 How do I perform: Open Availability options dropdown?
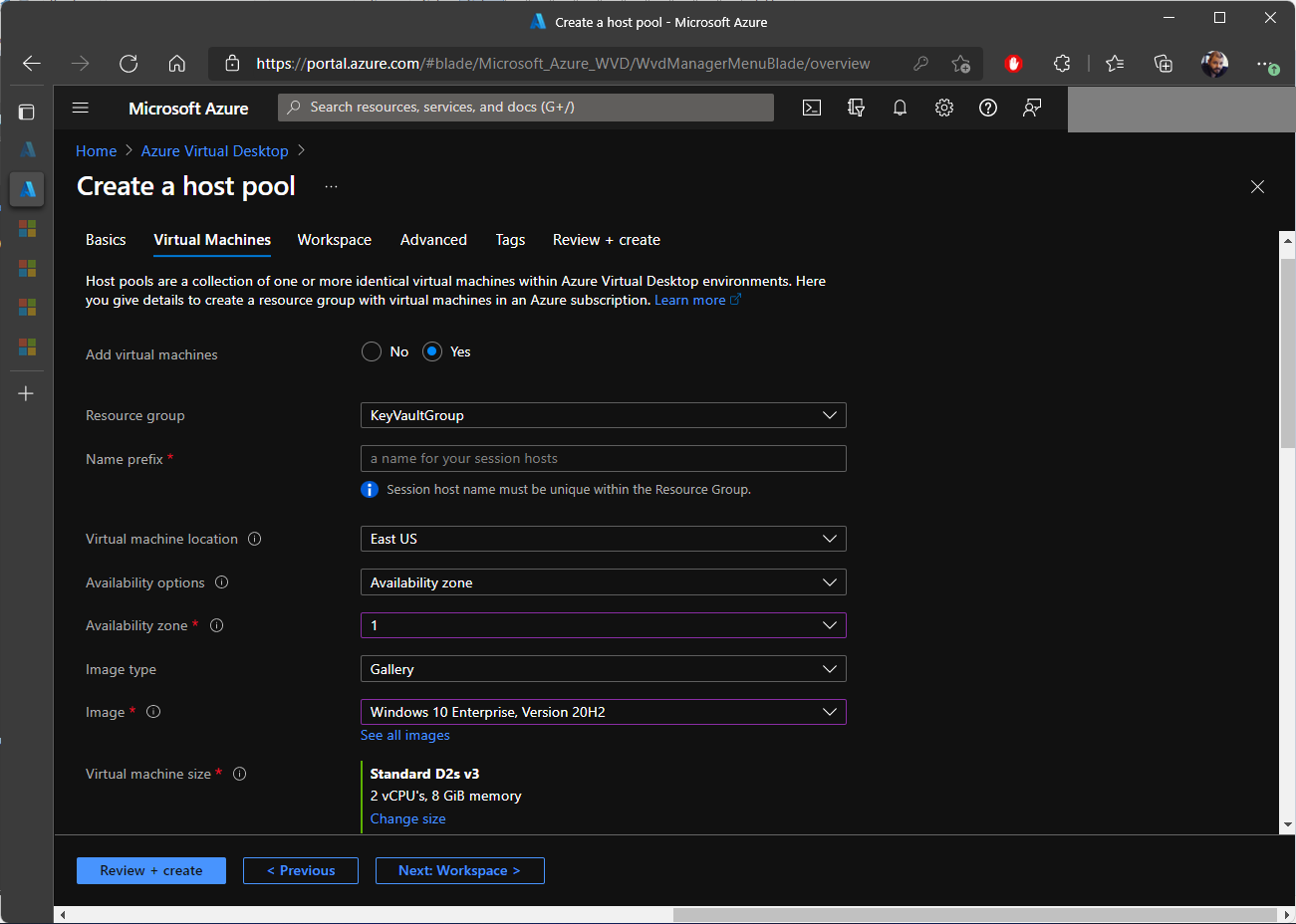pyautogui.click(x=603, y=582)
